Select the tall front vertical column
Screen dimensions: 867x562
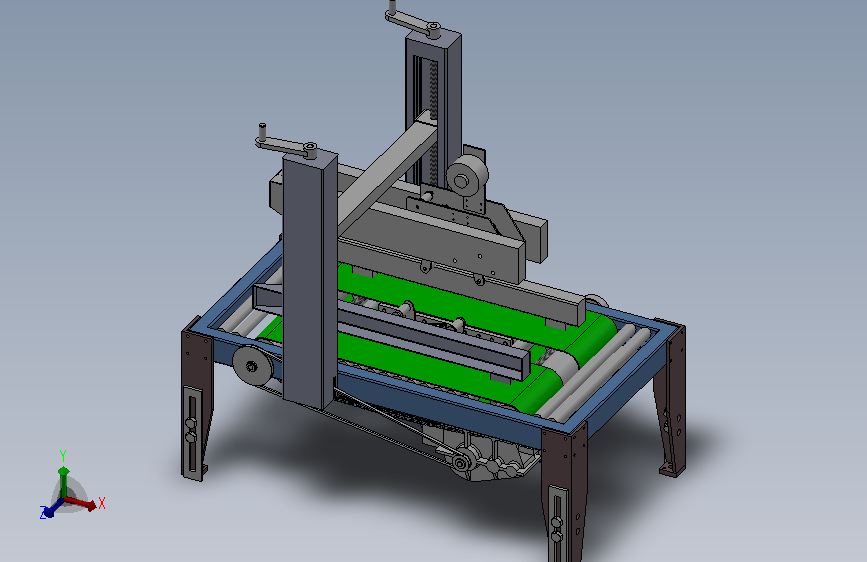309,279
